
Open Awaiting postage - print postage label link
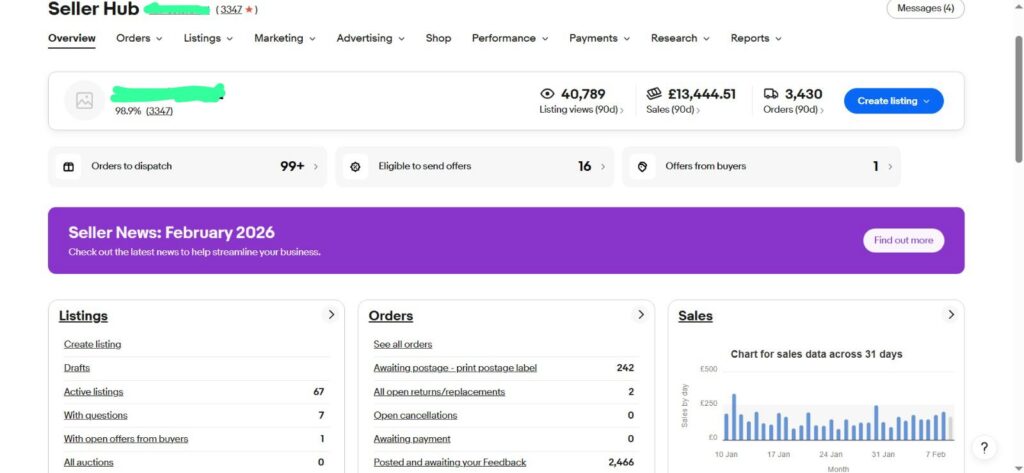455,368
